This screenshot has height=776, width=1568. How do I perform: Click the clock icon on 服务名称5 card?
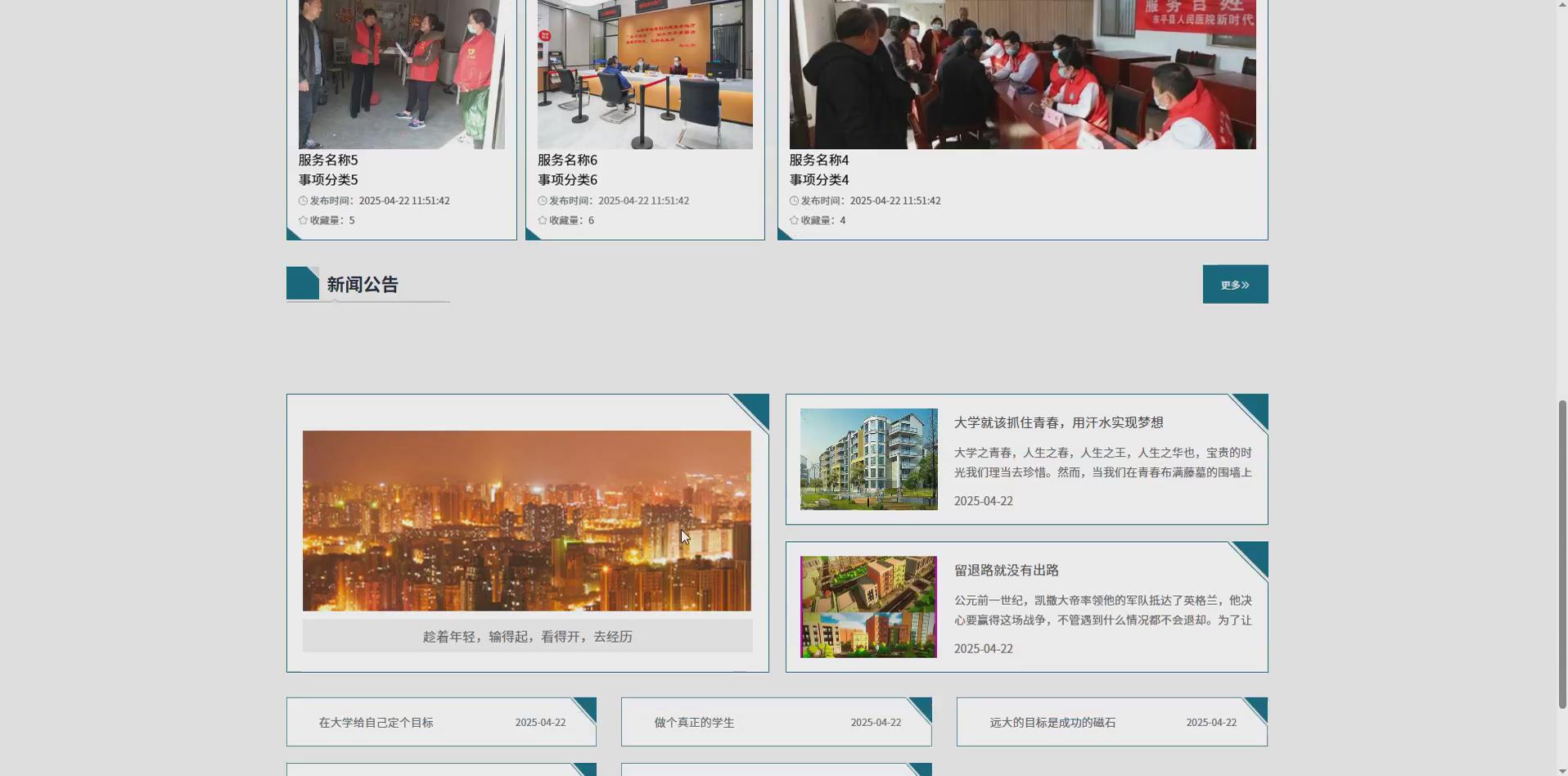[303, 201]
